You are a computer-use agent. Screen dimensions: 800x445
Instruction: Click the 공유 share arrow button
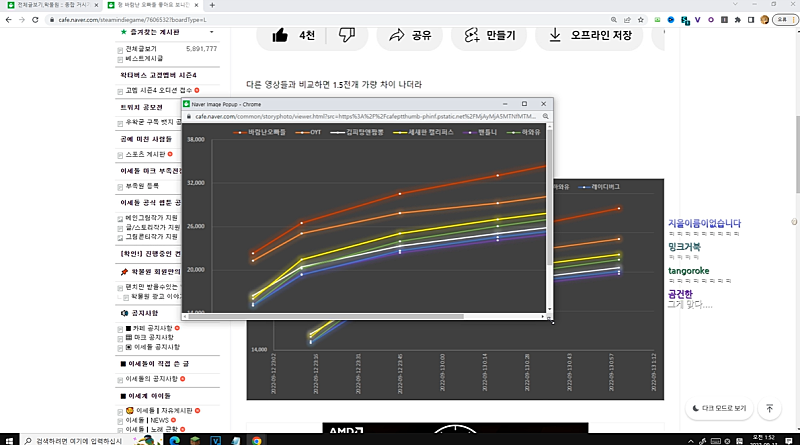pos(410,35)
